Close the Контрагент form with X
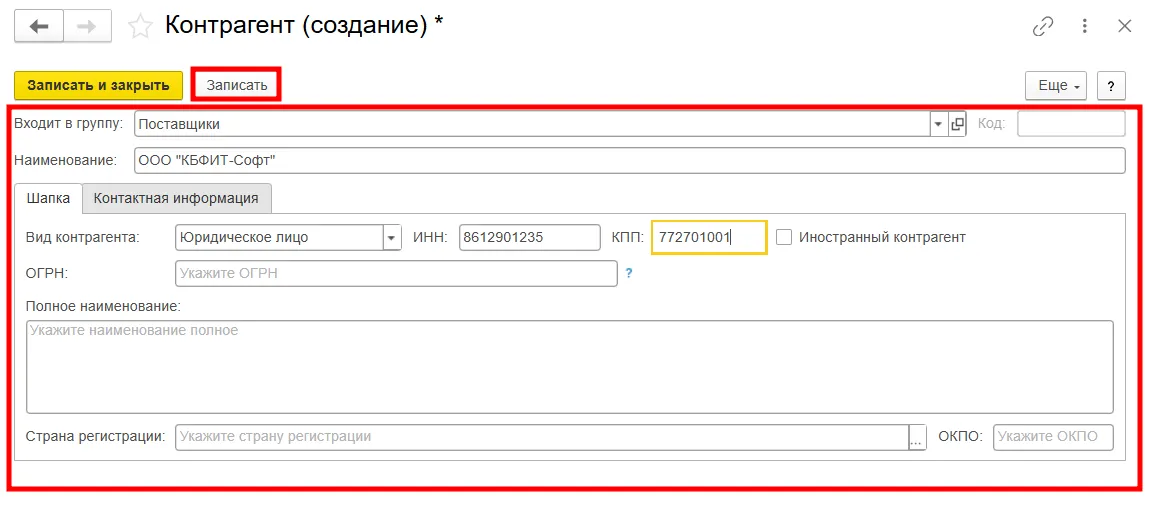The height and width of the screenshot is (518, 1150). (x=1124, y=26)
